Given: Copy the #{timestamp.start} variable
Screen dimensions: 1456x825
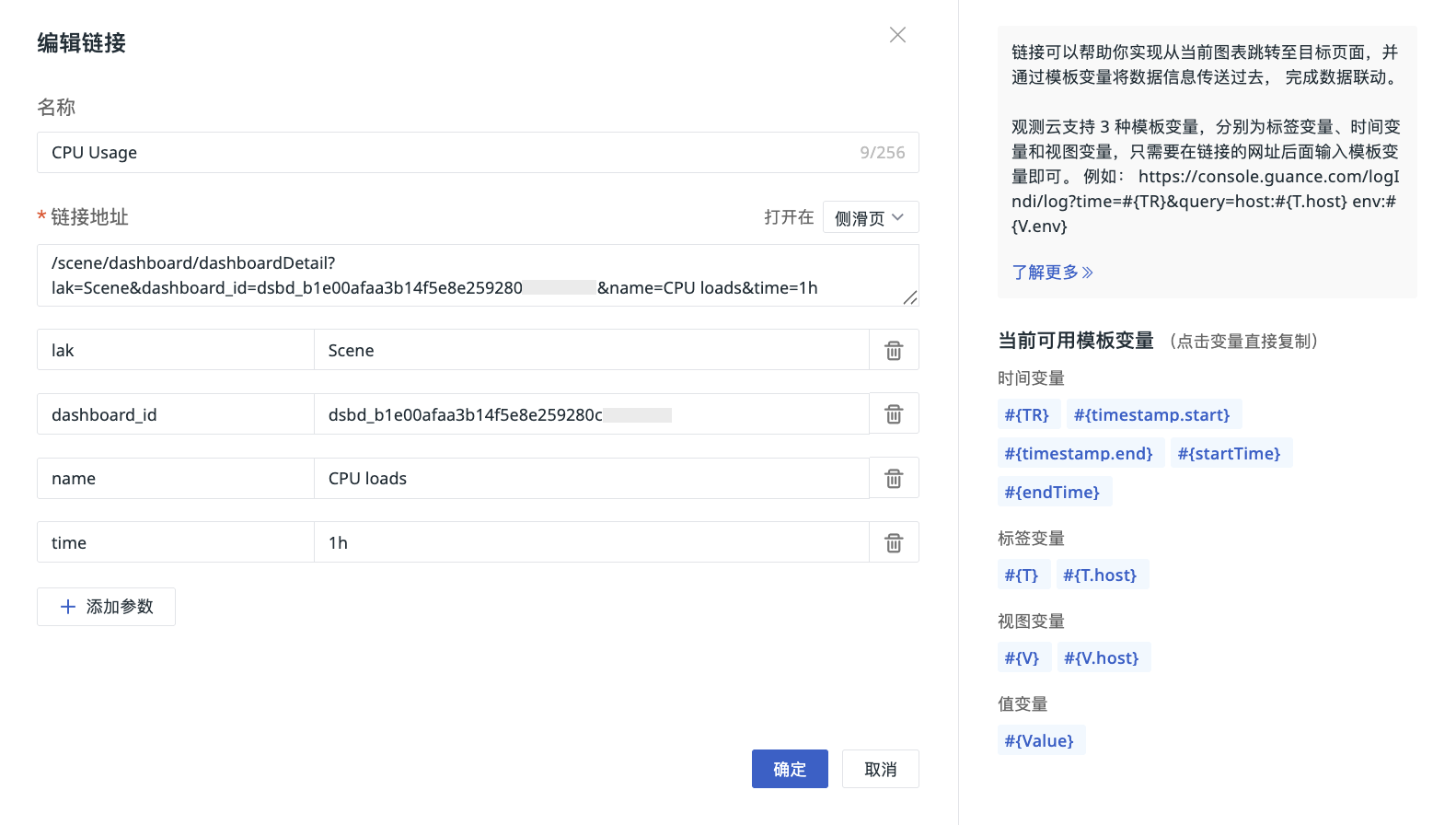Looking at the screenshot, I should (x=1152, y=414).
